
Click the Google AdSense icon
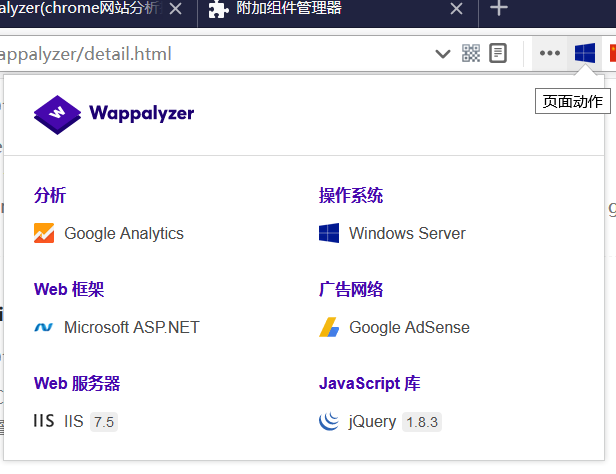[329, 327]
